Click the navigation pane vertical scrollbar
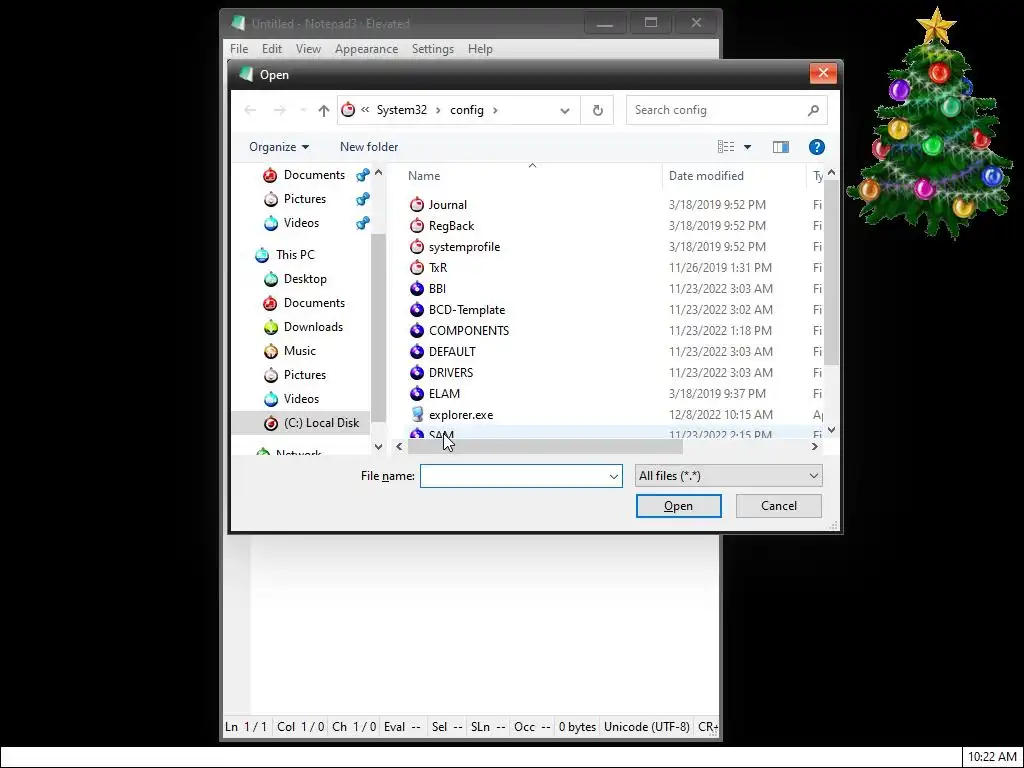 (x=378, y=327)
